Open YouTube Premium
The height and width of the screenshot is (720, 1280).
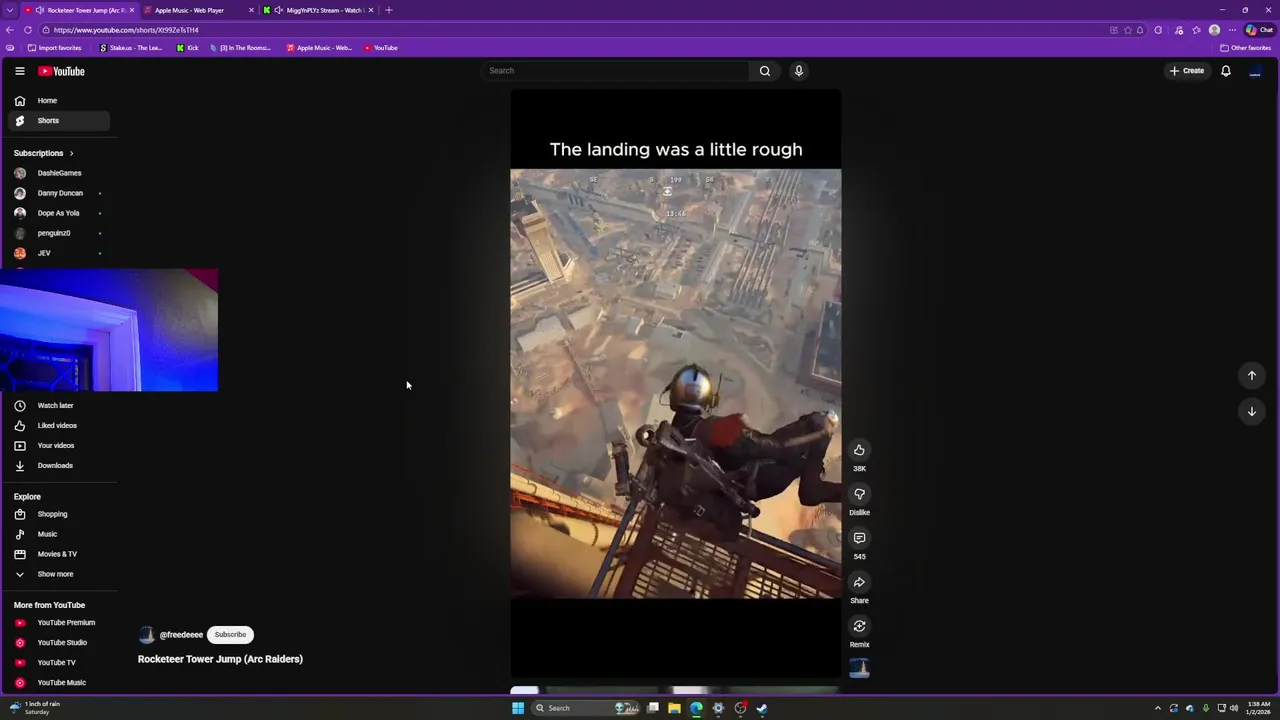tap(59, 623)
